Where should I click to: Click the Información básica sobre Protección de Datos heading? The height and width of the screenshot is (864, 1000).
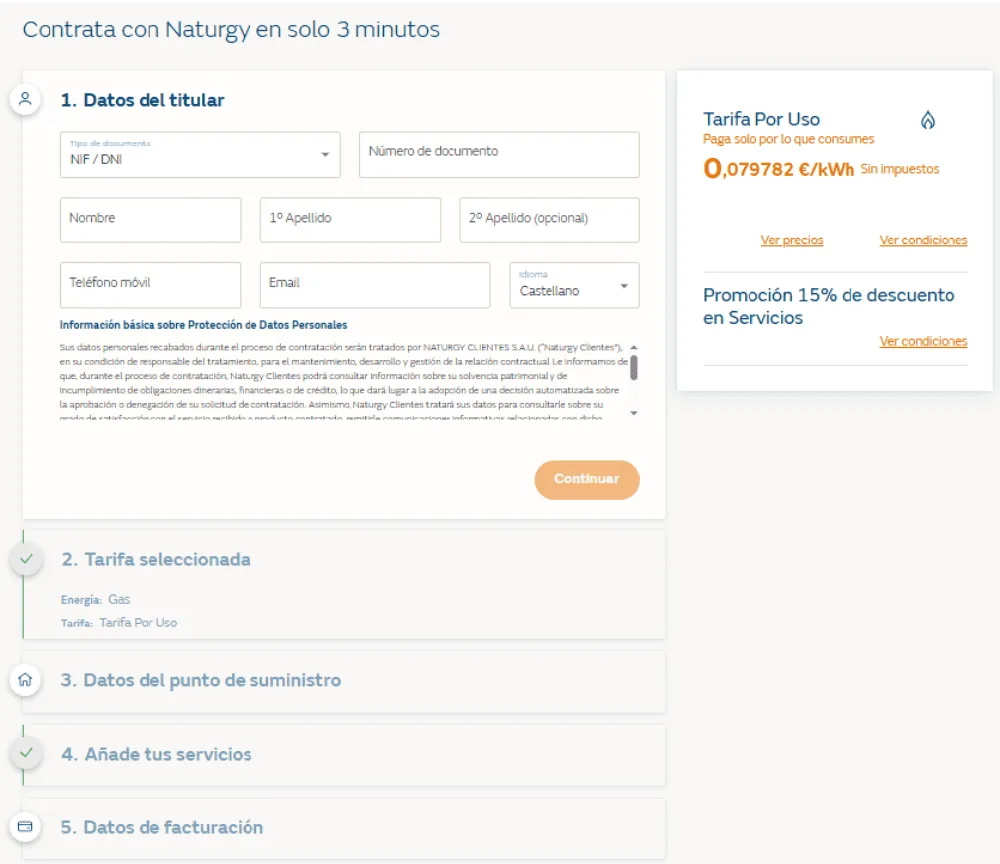pos(203,325)
